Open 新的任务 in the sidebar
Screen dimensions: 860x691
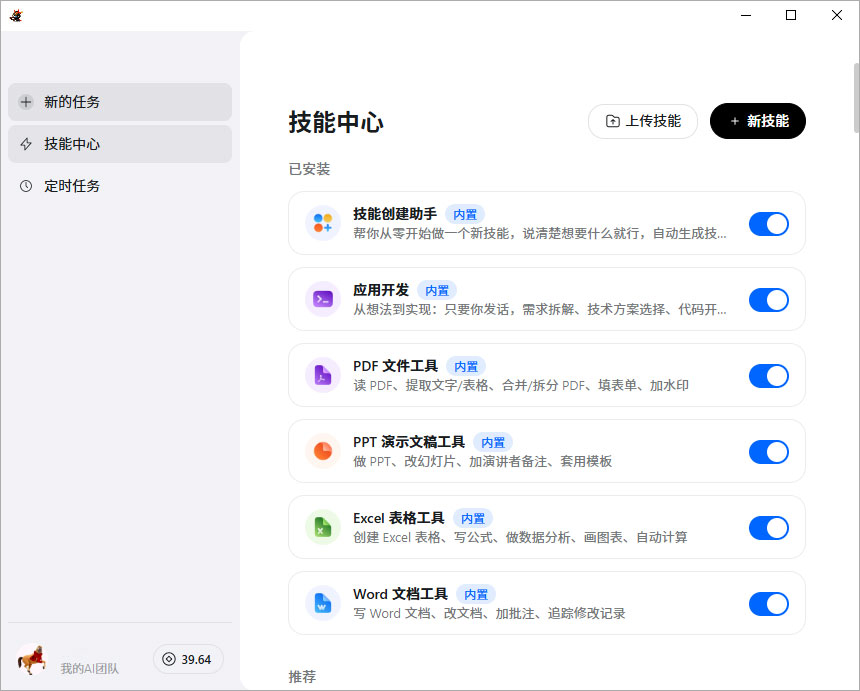tap(120, 102)
